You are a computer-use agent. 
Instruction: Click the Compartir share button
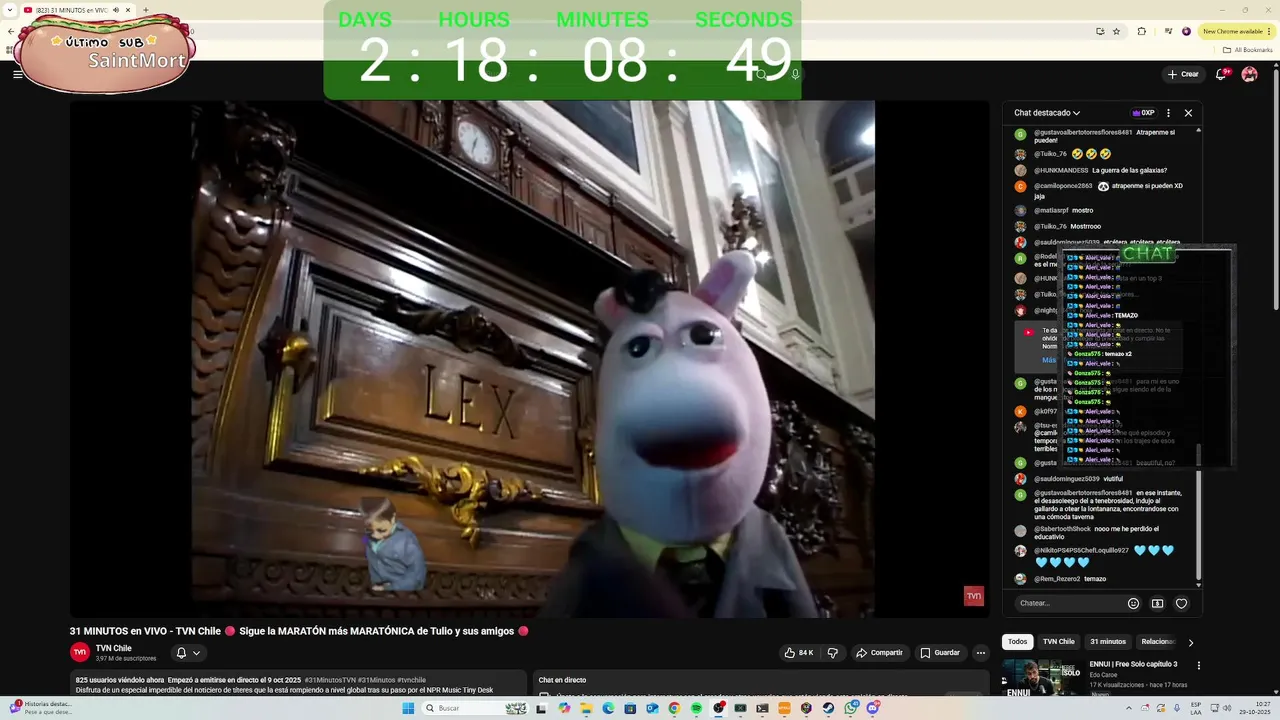pos(879,653)
